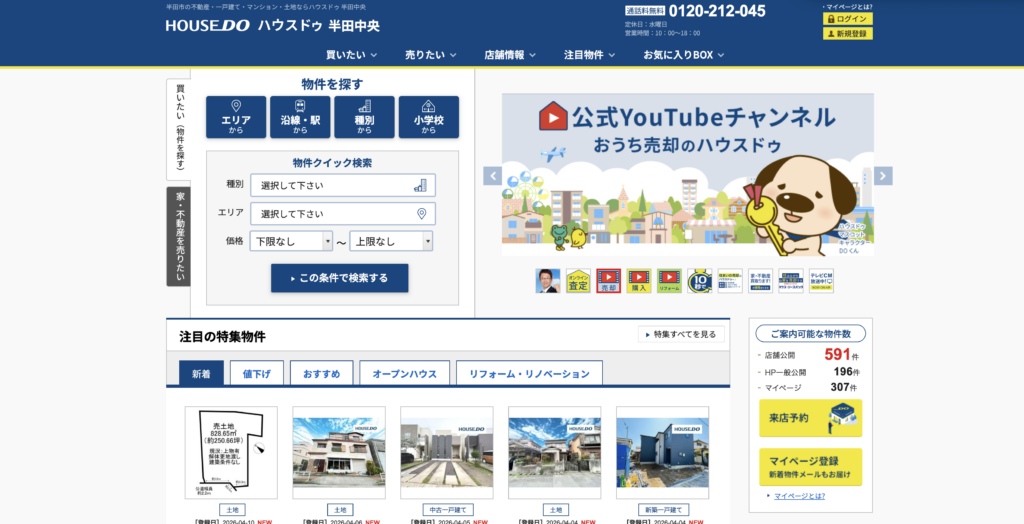Click the 公式YouTubeチャンネル banner
This screenshot has width=1024, height=524.
[688, 175]
